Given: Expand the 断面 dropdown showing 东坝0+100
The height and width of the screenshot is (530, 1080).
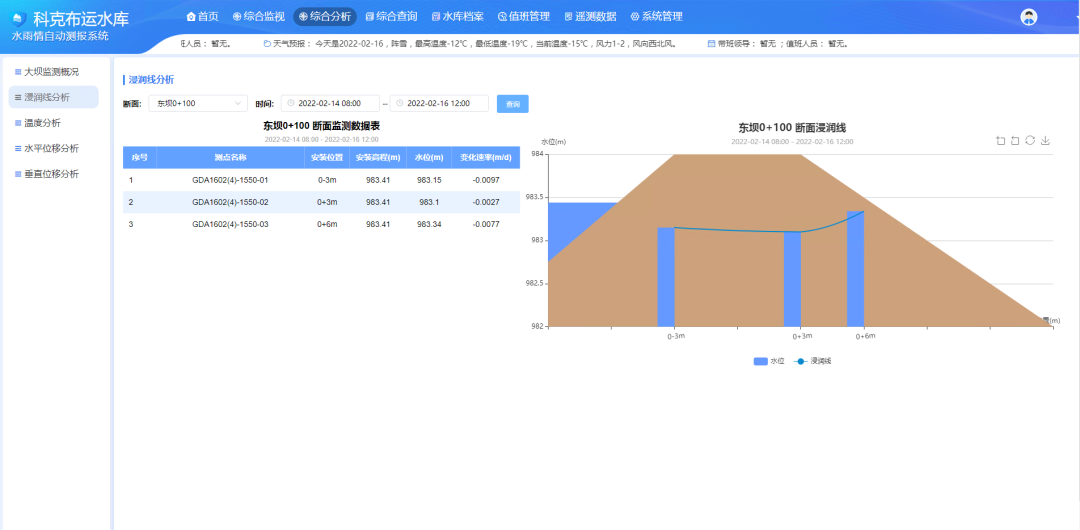Looking at the screenshot, I should point(198,103).
